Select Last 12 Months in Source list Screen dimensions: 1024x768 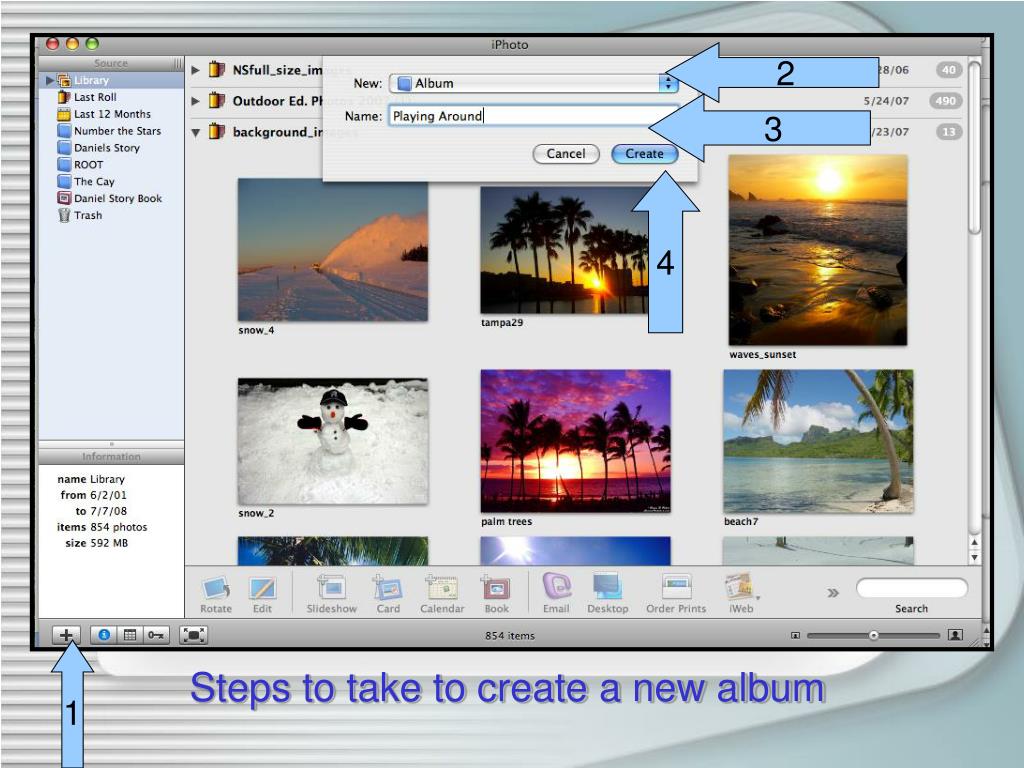pos(111,114)
